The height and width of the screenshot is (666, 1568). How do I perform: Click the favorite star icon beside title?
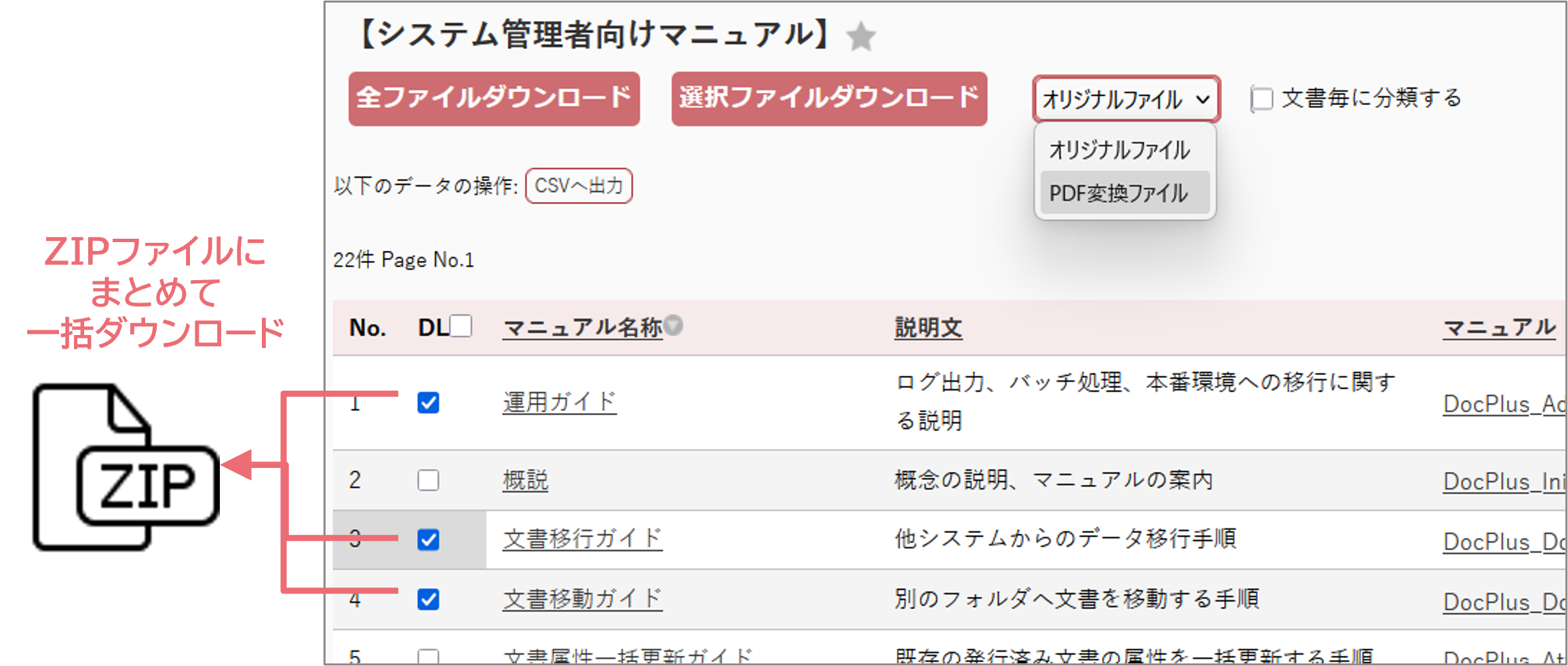point(861,37)
